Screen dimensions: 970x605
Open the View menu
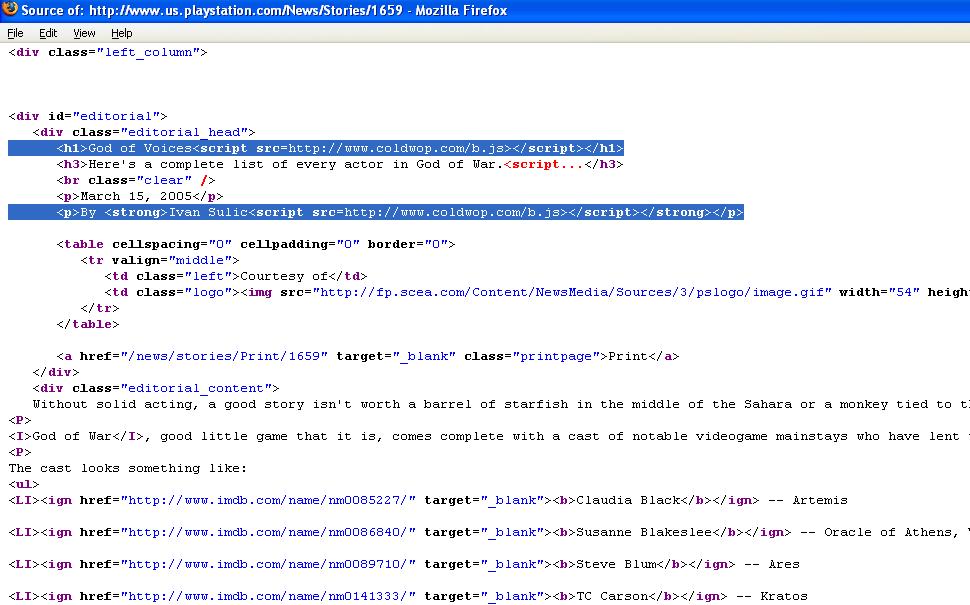point(84,33)
